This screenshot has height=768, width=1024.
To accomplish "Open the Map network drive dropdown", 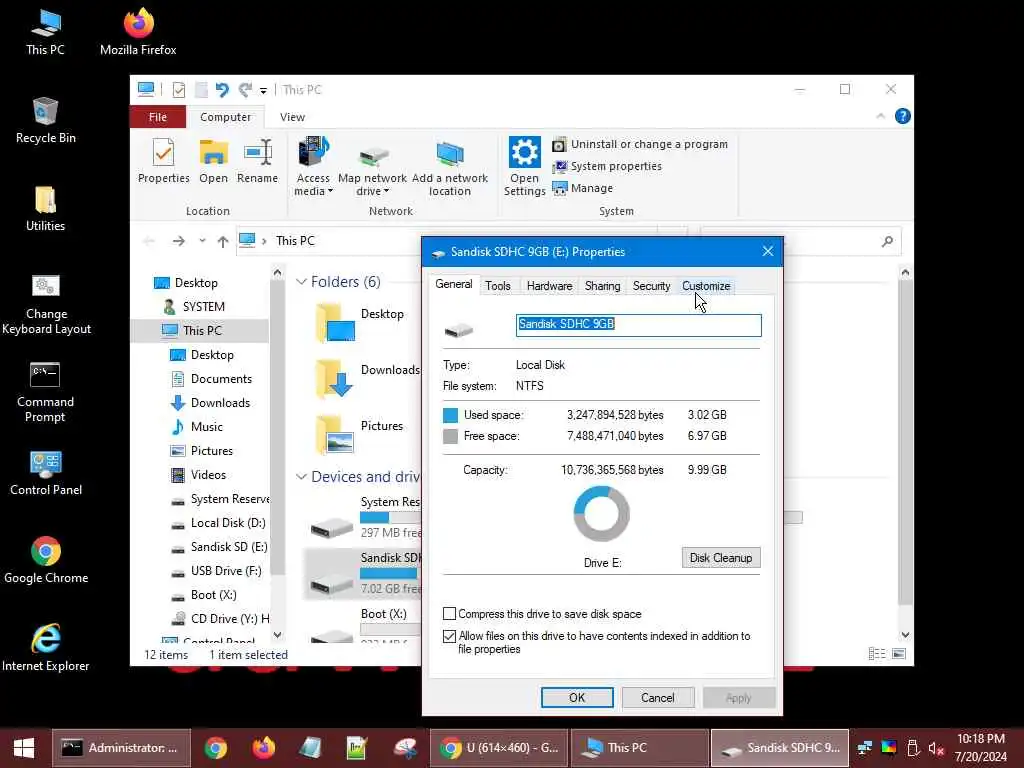I will pos(372,168).
